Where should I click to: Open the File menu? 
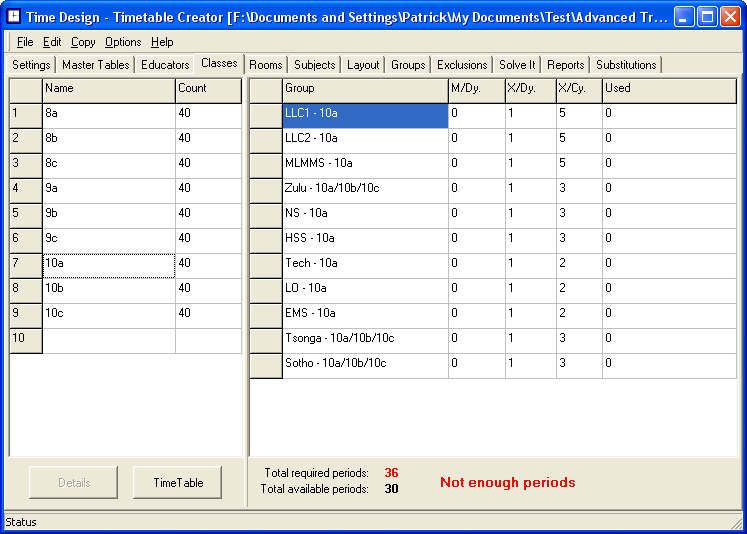(x=25, y=42)
